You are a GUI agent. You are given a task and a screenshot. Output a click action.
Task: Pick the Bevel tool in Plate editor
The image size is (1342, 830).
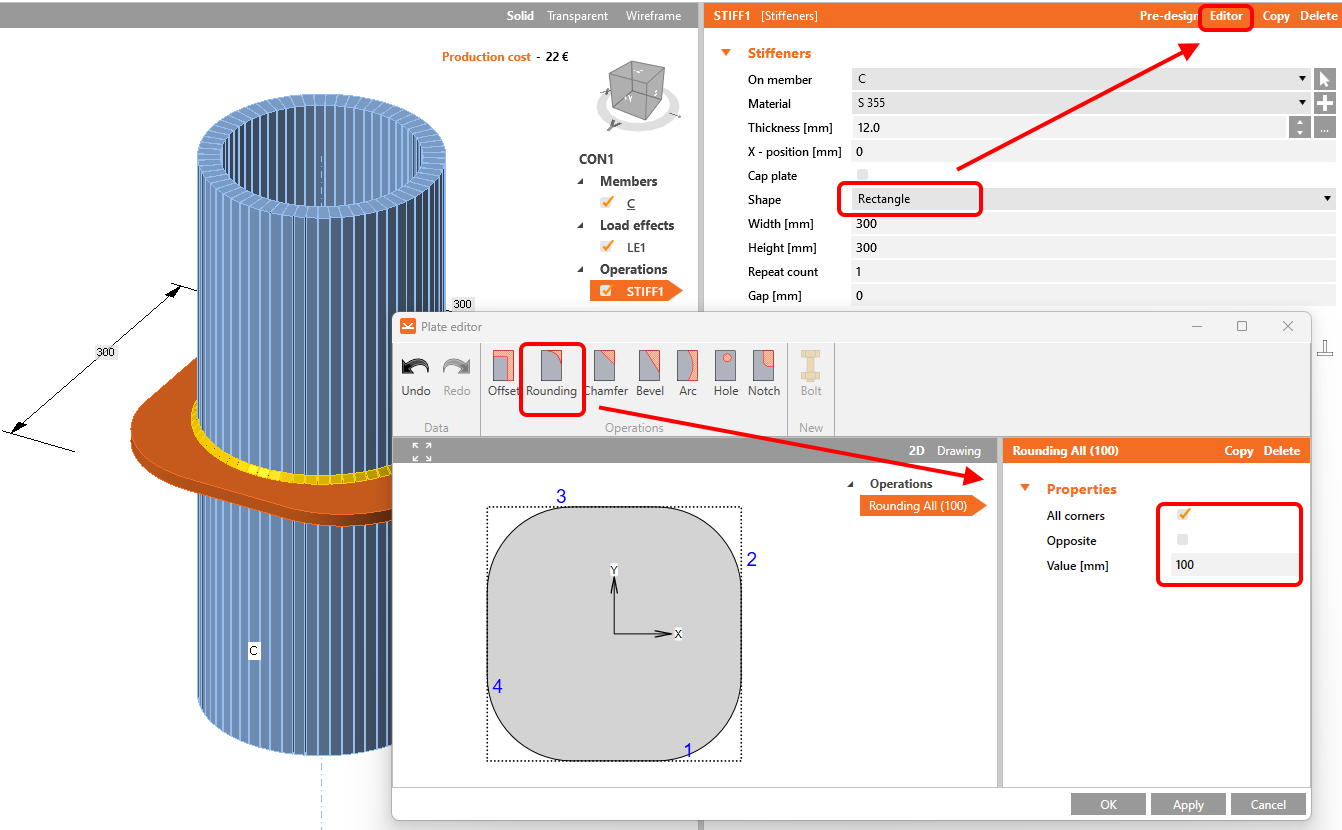point(649,366)
